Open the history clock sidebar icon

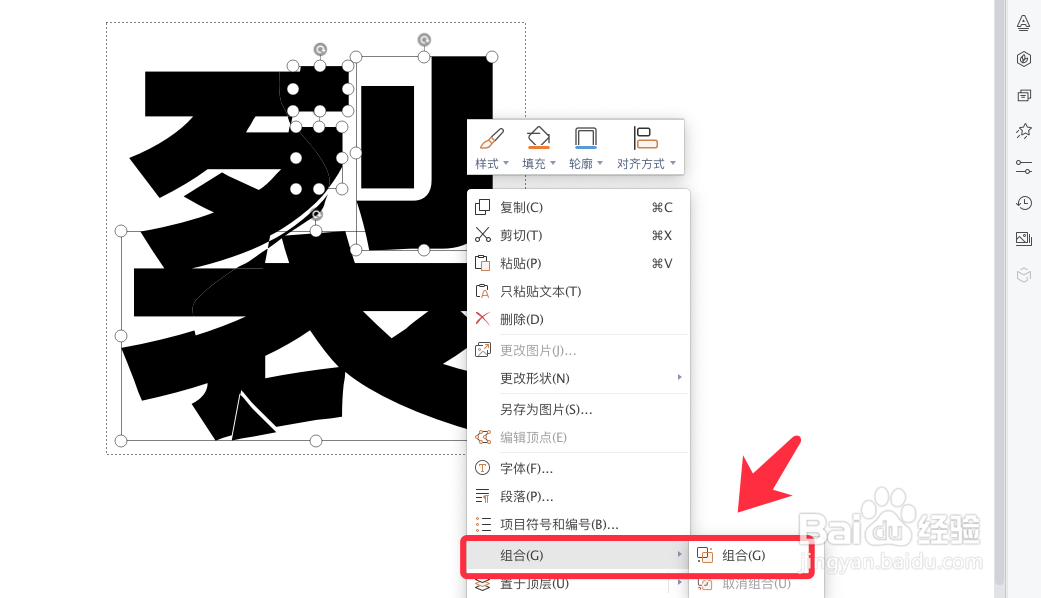point(1024,203)
